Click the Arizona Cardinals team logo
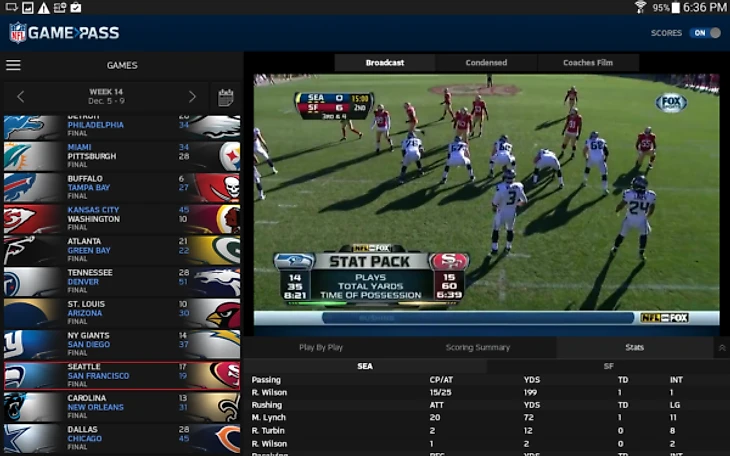The height and width of the screenshot is (456, 730). click(x=217, y=313)
